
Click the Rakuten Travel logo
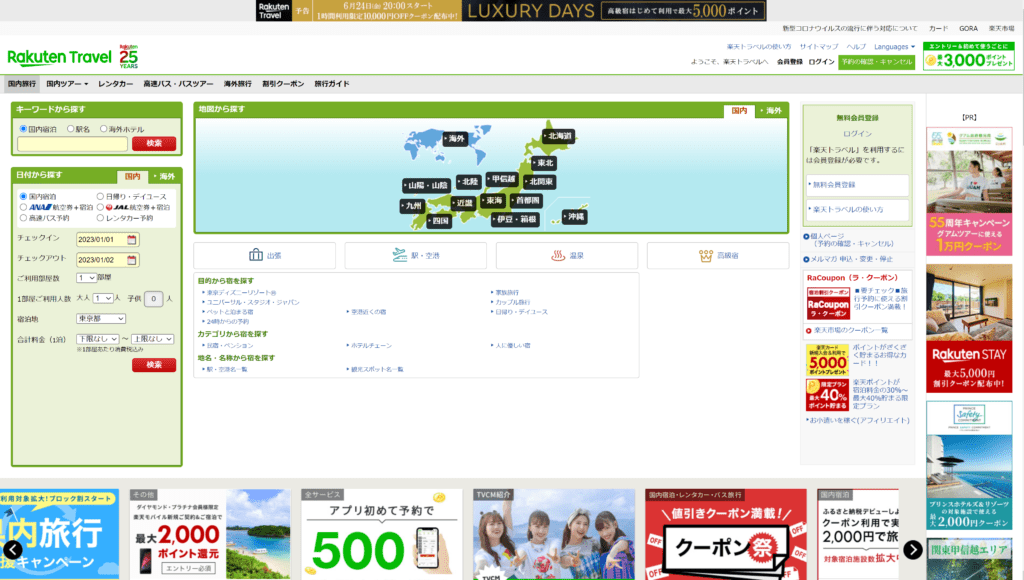pyautogui.click(x=60, y=55)
